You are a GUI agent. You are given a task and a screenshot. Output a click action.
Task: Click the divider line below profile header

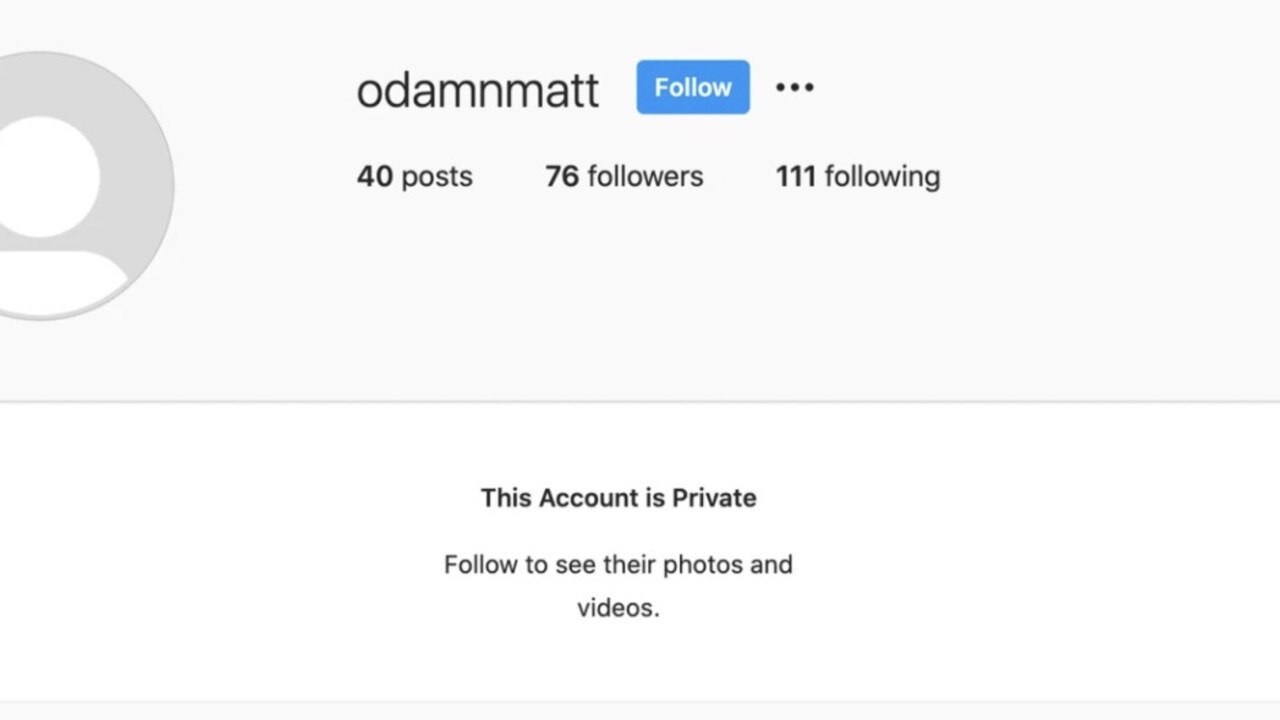click(x=640, y=402)
